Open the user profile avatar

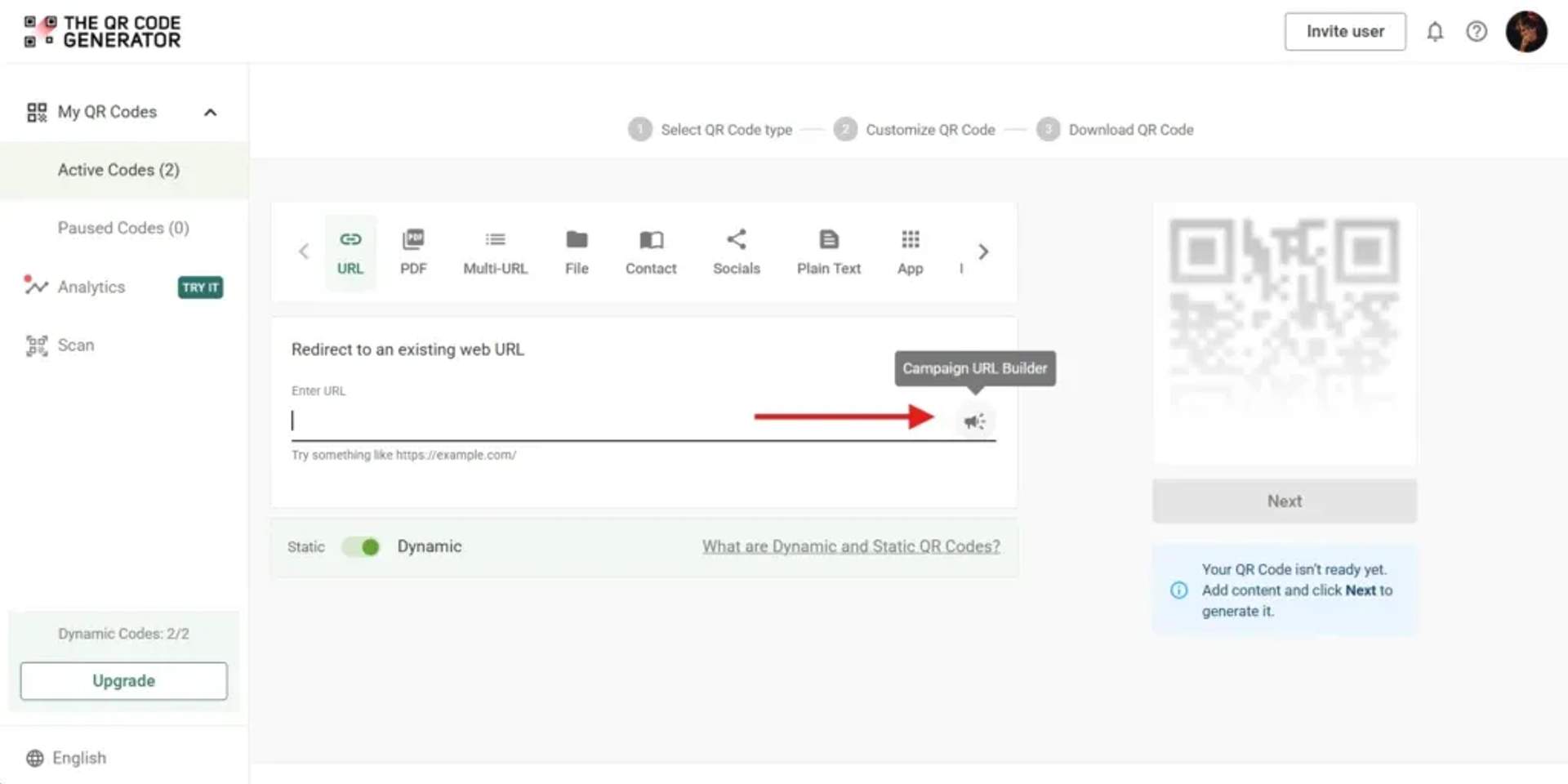coord(1526,32)
